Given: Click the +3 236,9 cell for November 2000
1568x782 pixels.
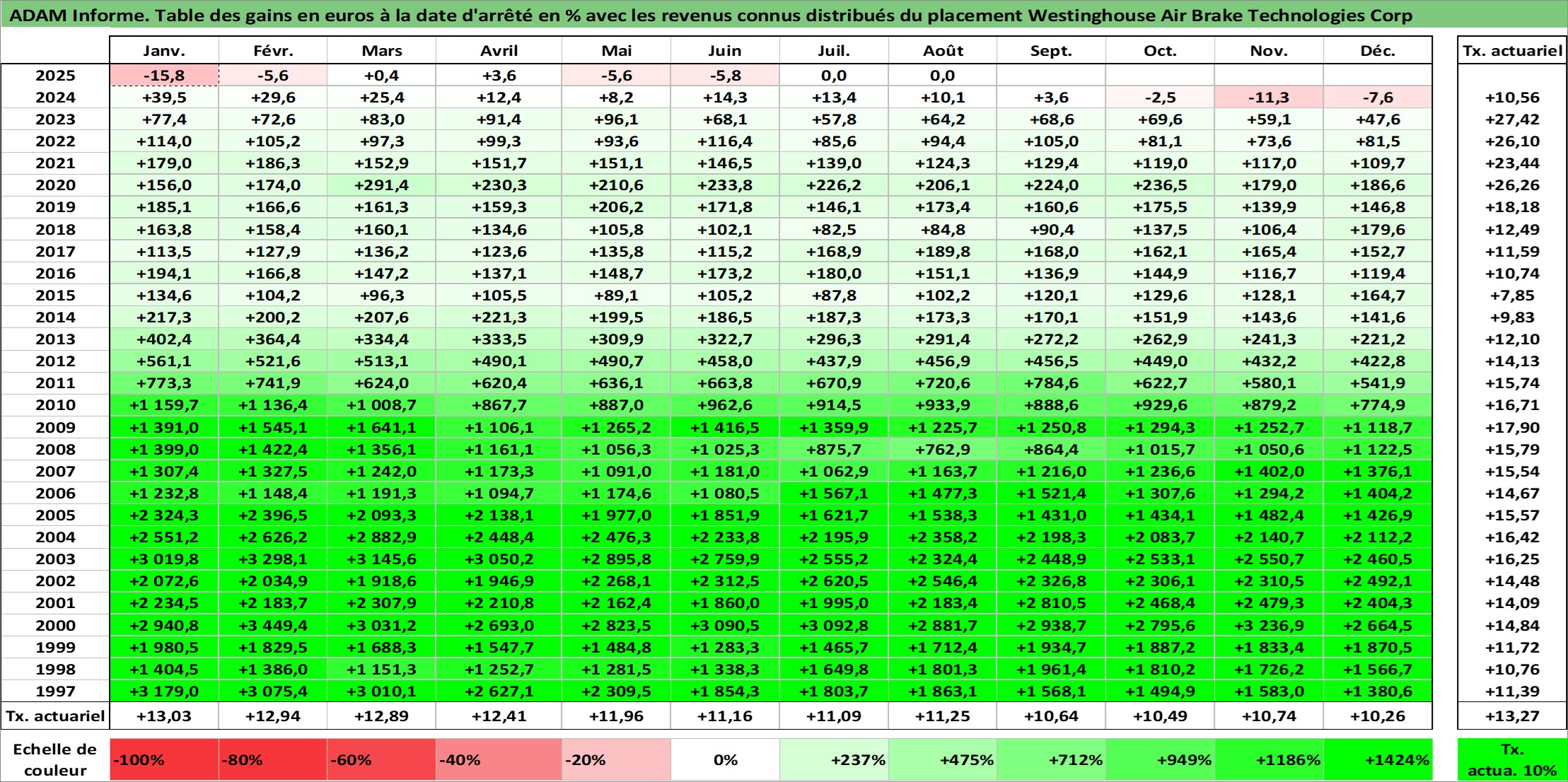Looking at the screenshot, I should pyautogui.click(x=1269, y=626).
